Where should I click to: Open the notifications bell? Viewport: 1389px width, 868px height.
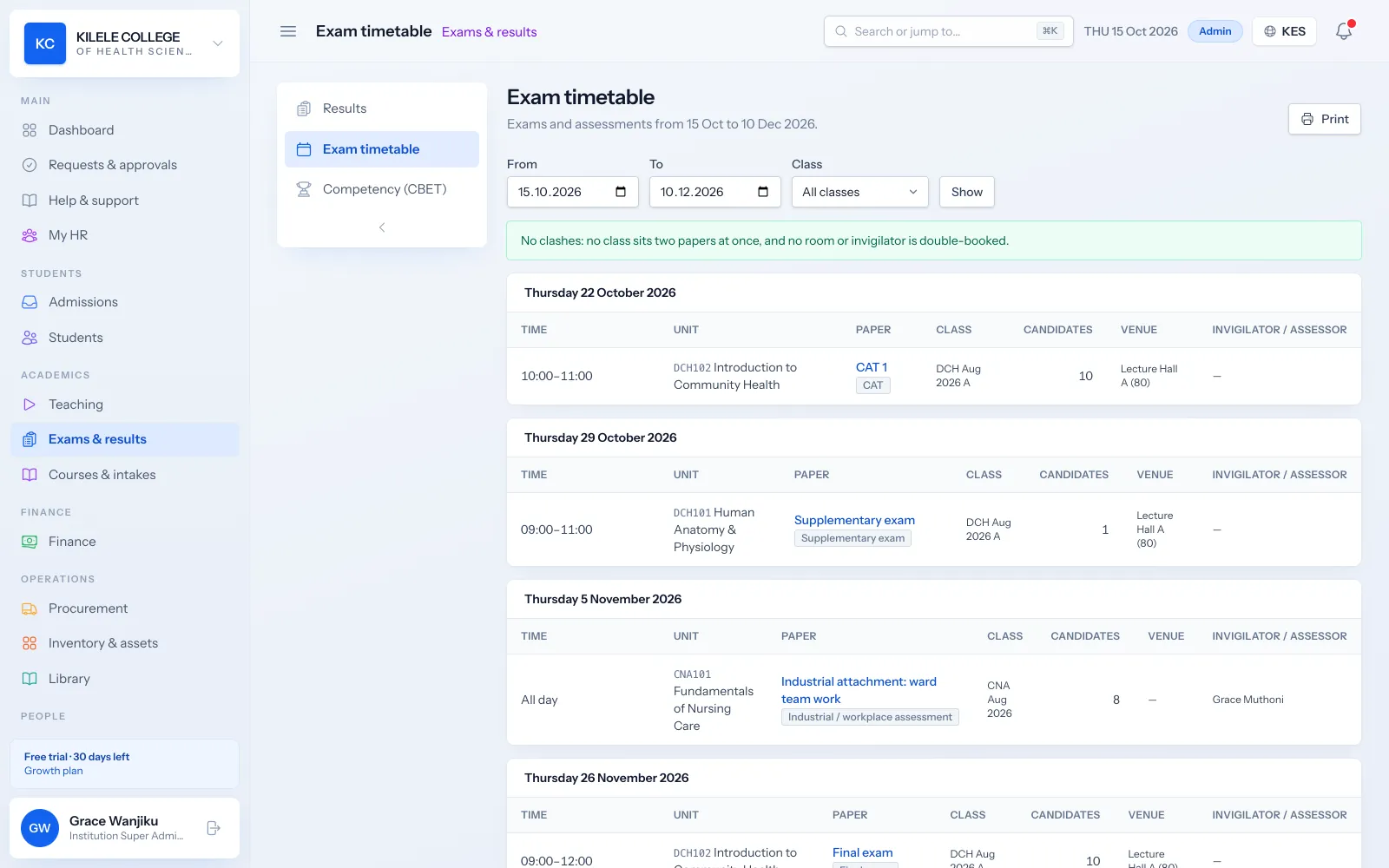tap(1344, 31)
